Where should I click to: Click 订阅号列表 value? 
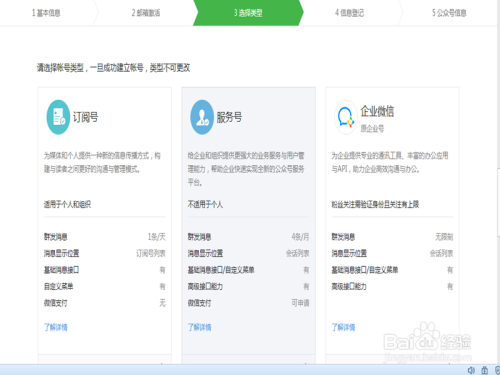tap(151, 254)
